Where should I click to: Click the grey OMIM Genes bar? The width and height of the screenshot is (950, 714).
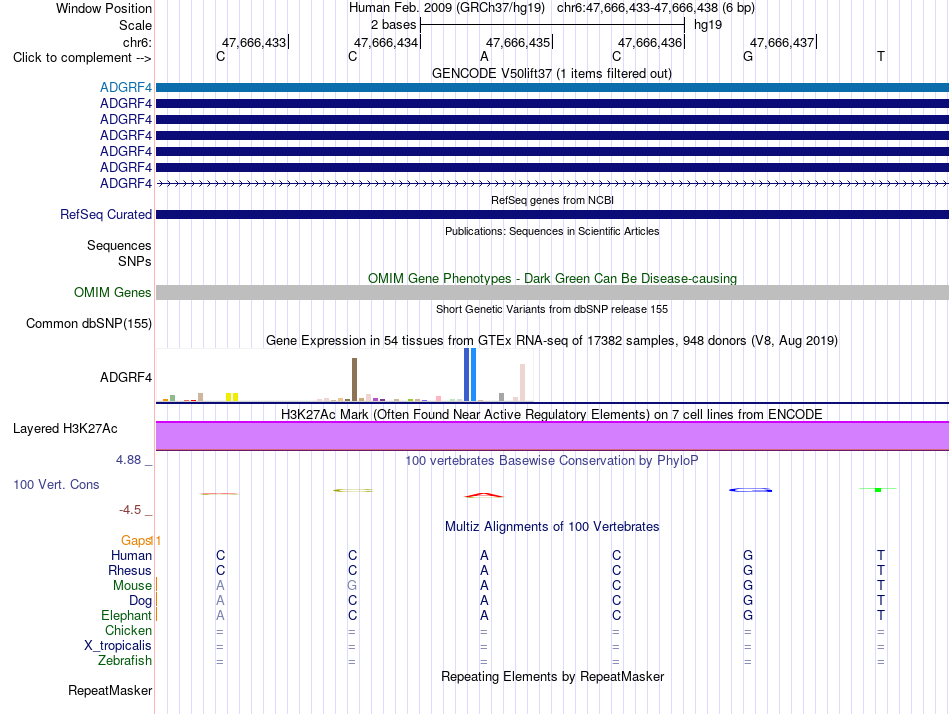click(552, 293)
